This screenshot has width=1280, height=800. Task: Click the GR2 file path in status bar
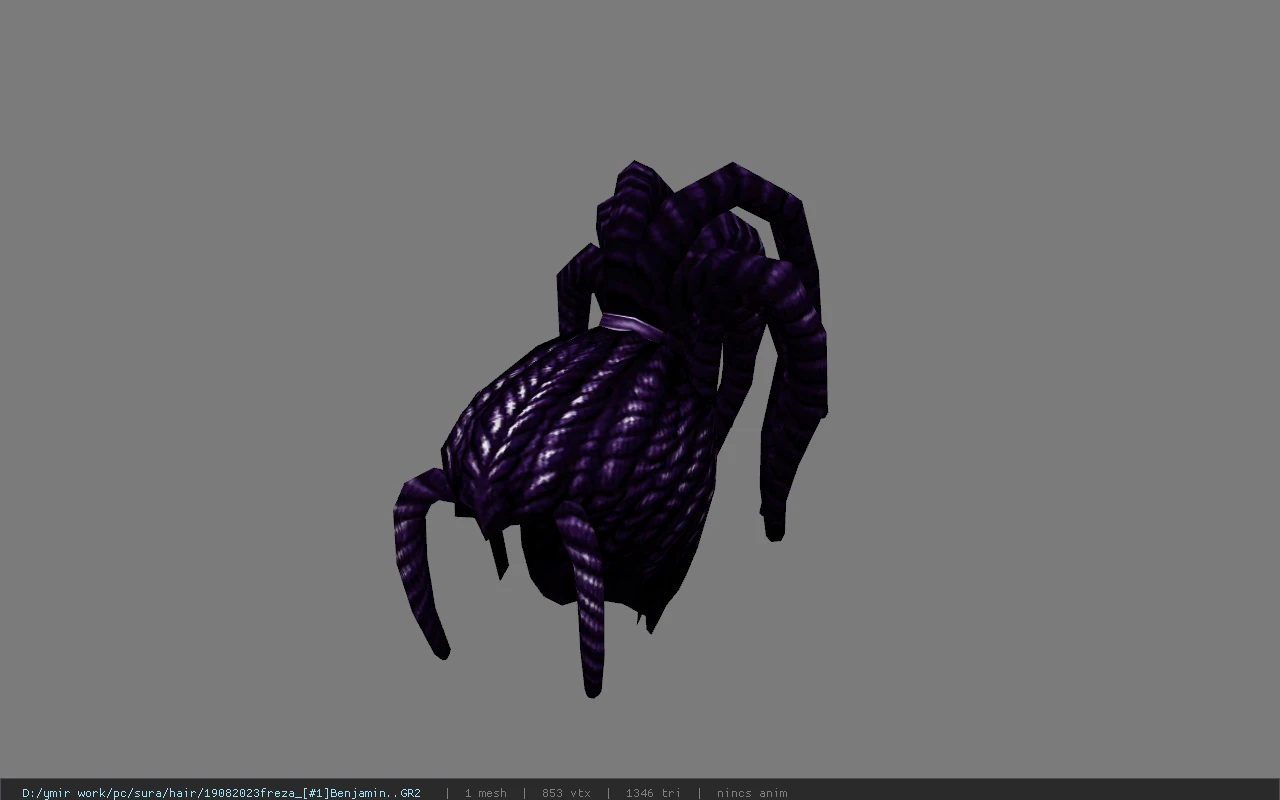221,793
